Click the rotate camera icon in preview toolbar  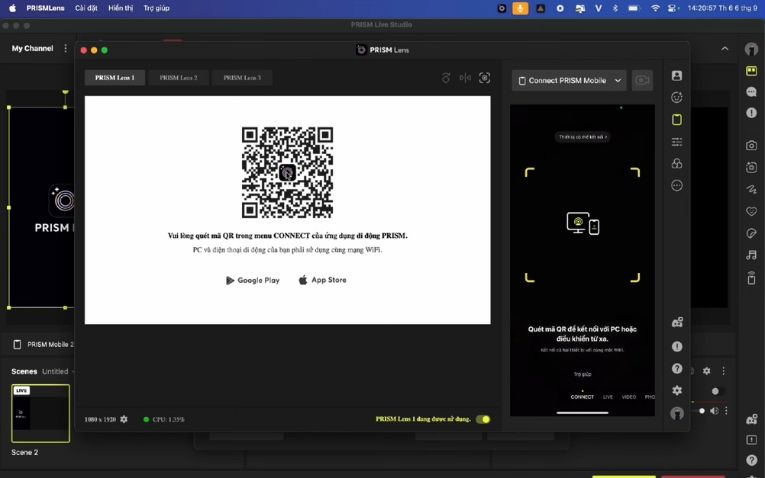(446, 78)
